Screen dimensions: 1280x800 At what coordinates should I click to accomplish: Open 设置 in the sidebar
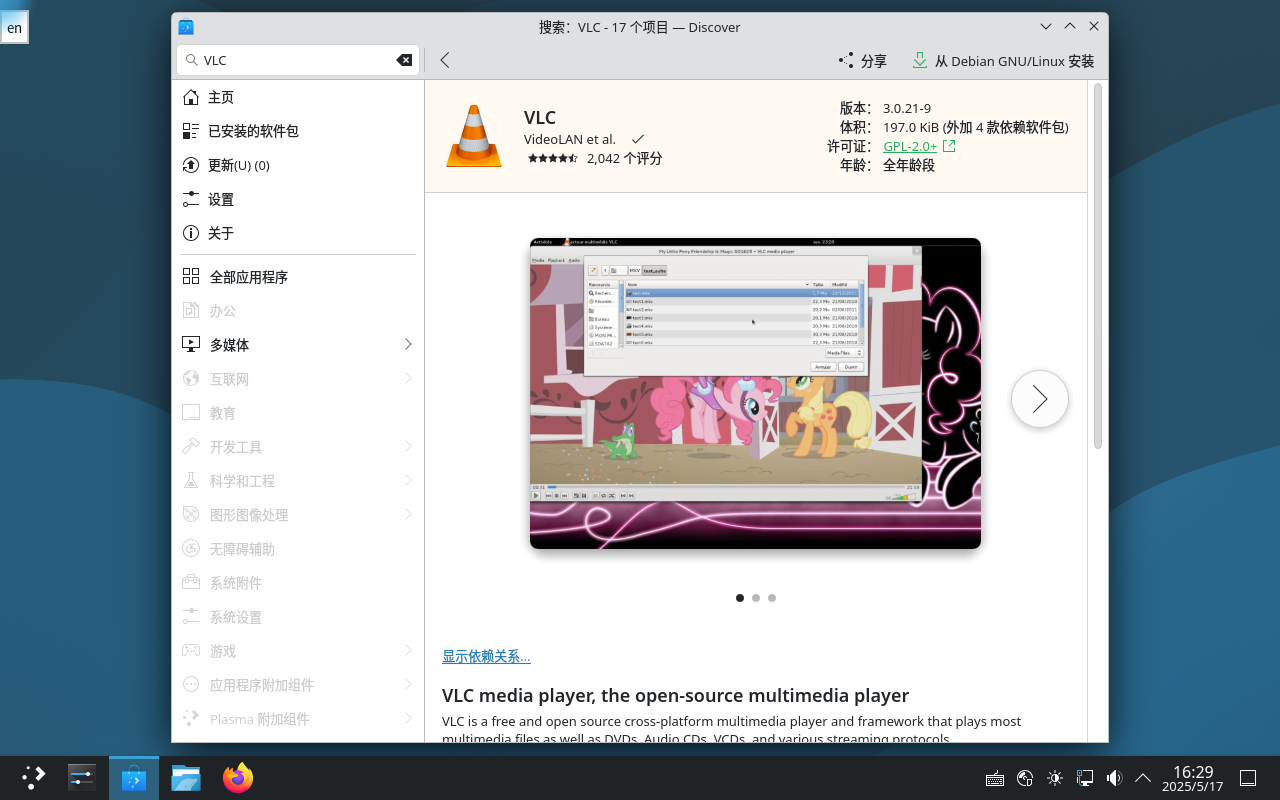pyautogui.click(x=298, y=199)
